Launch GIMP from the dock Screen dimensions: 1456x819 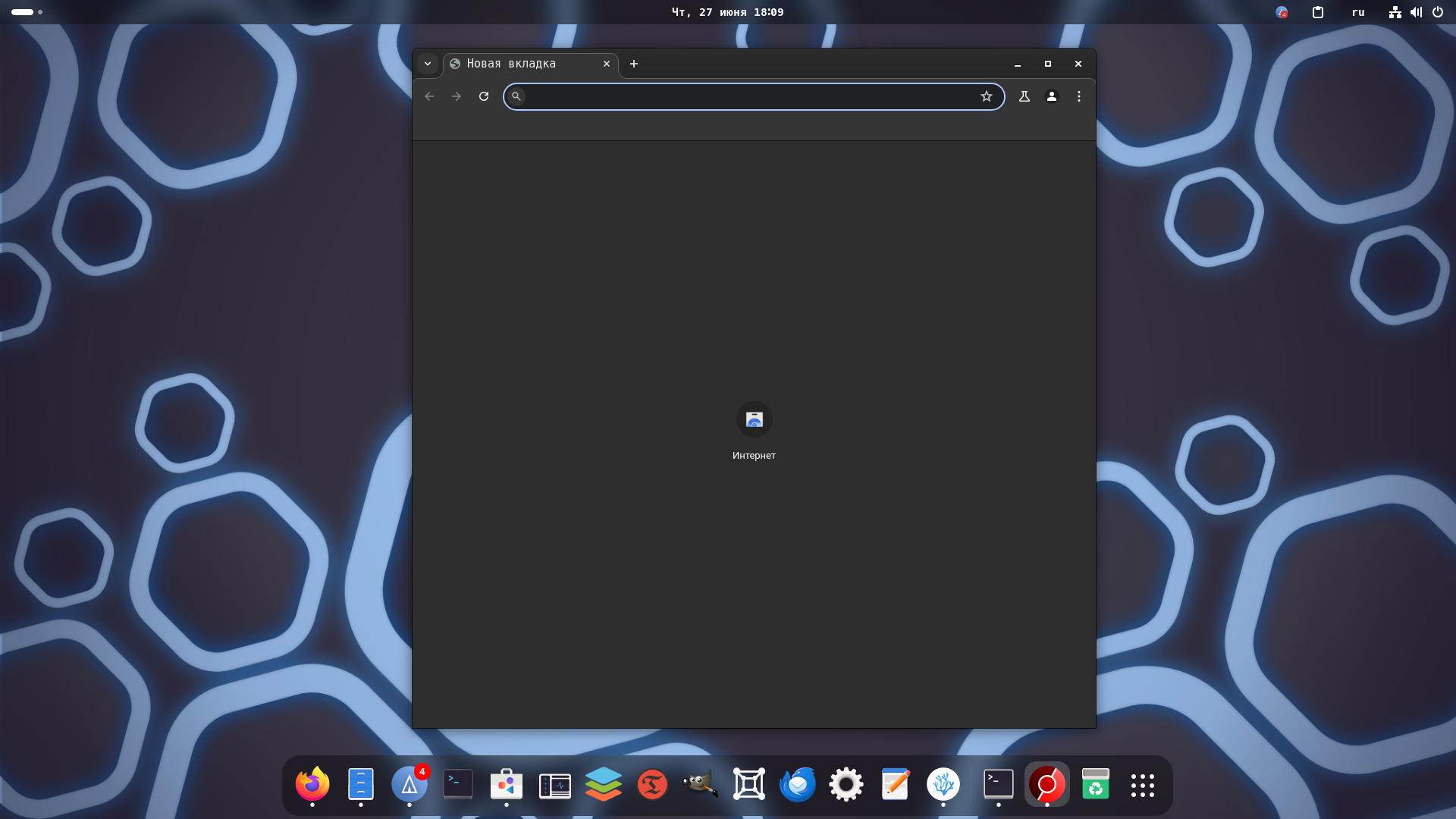(701, 784)
